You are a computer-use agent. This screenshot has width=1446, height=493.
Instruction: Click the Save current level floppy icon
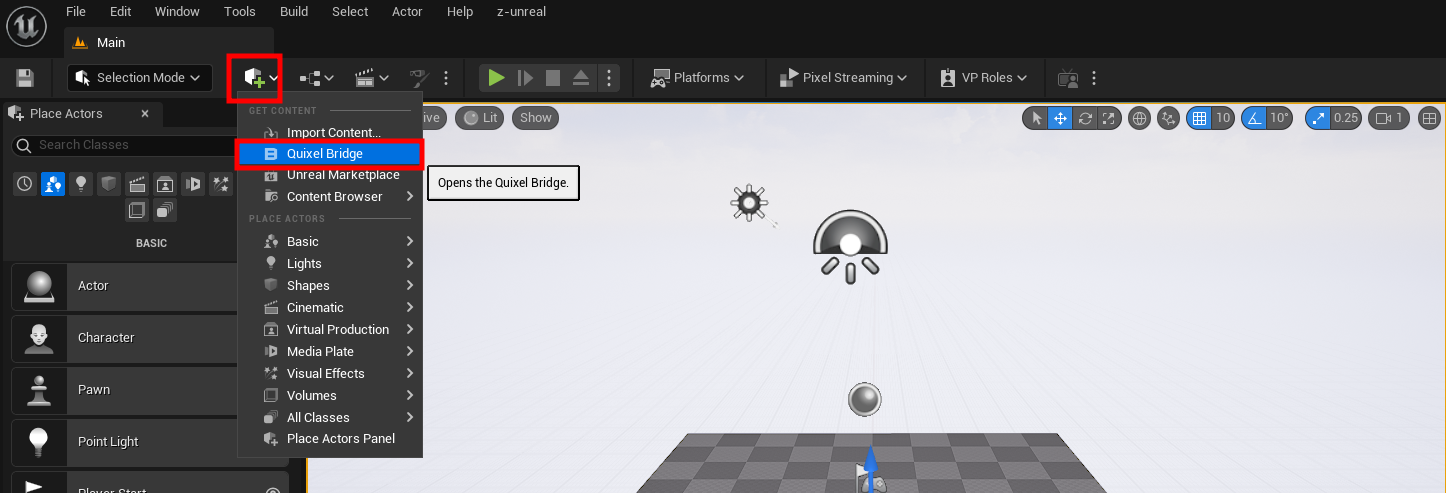click(x=25, y=78)
